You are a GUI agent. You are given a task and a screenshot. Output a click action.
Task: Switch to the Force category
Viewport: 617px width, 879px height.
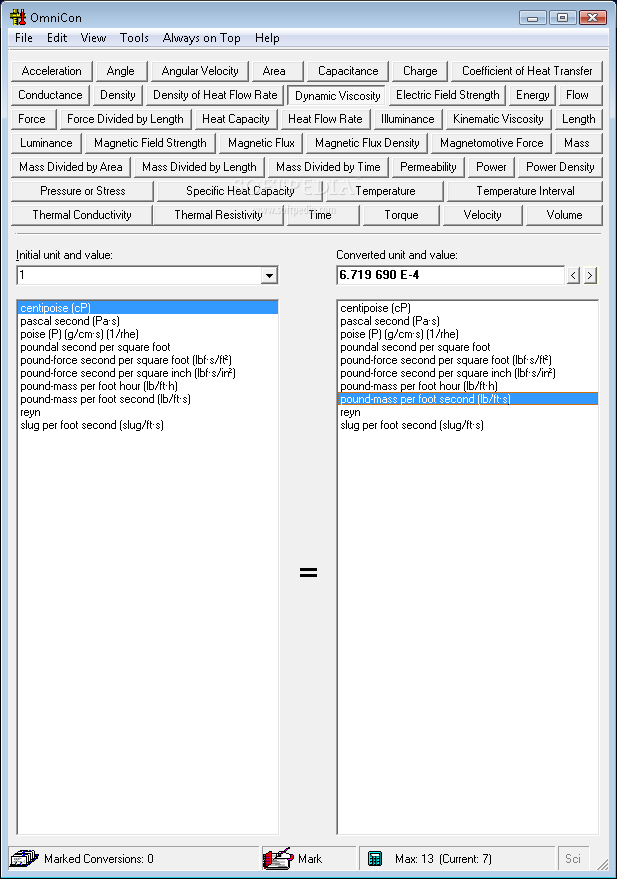(x=32, y=119)
